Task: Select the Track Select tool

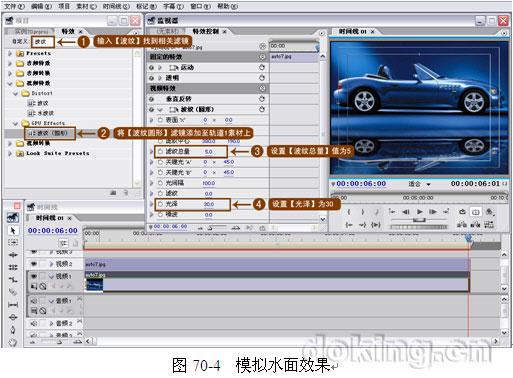Action: point(13,243)
